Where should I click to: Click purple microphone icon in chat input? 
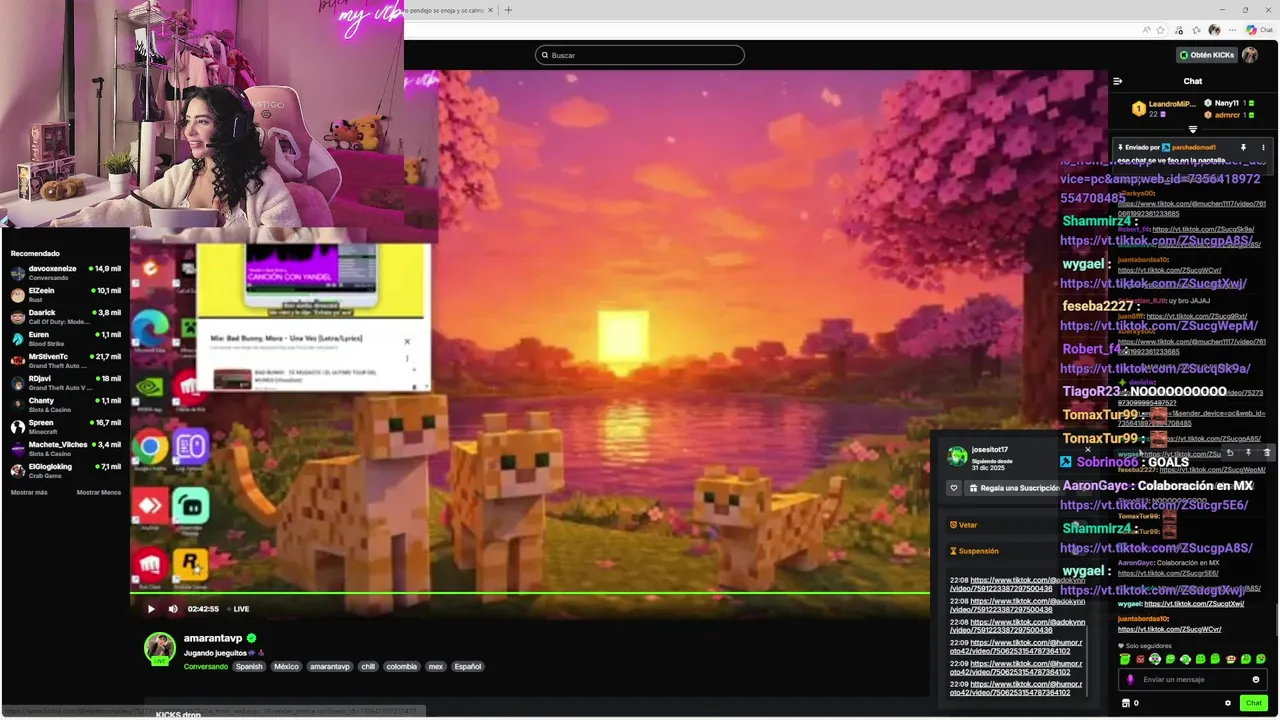tap(1130, 680)
